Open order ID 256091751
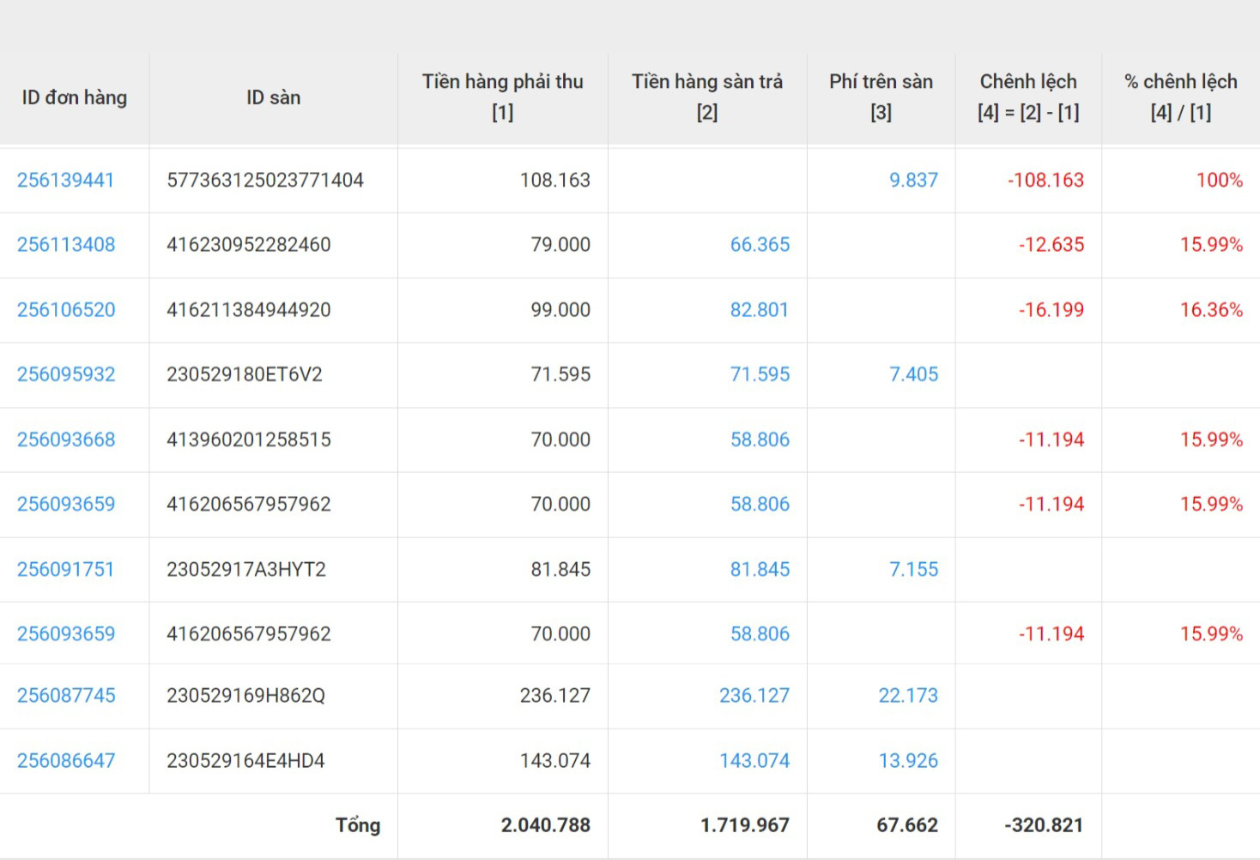This screenshot has height=860, width=1260. coord(66,569)
